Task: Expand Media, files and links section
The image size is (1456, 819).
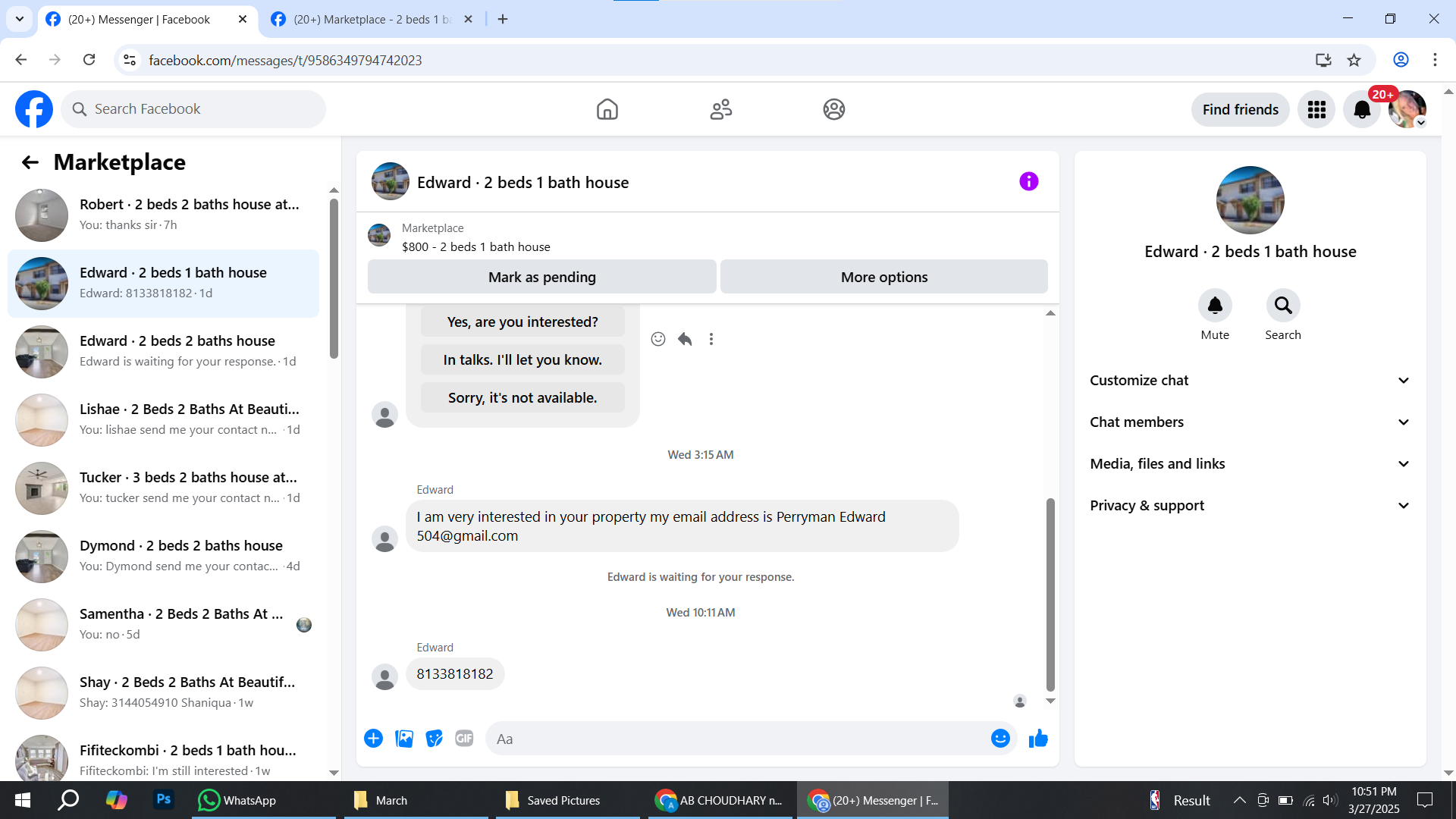Action: [x=1250, y=464]
